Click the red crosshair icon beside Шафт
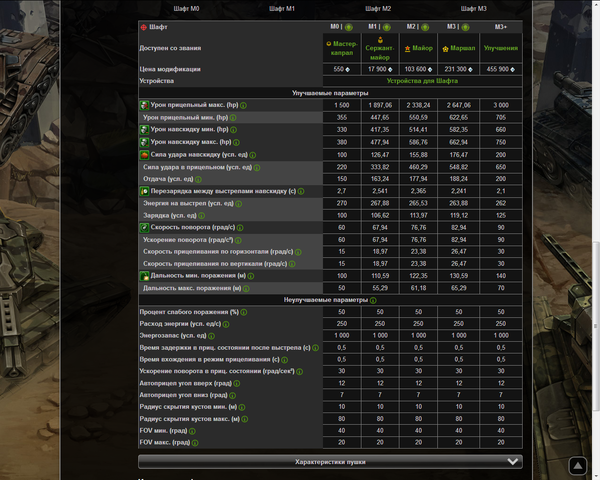The width and height of the screenshot is (600, 480). (x=144, y=27)
